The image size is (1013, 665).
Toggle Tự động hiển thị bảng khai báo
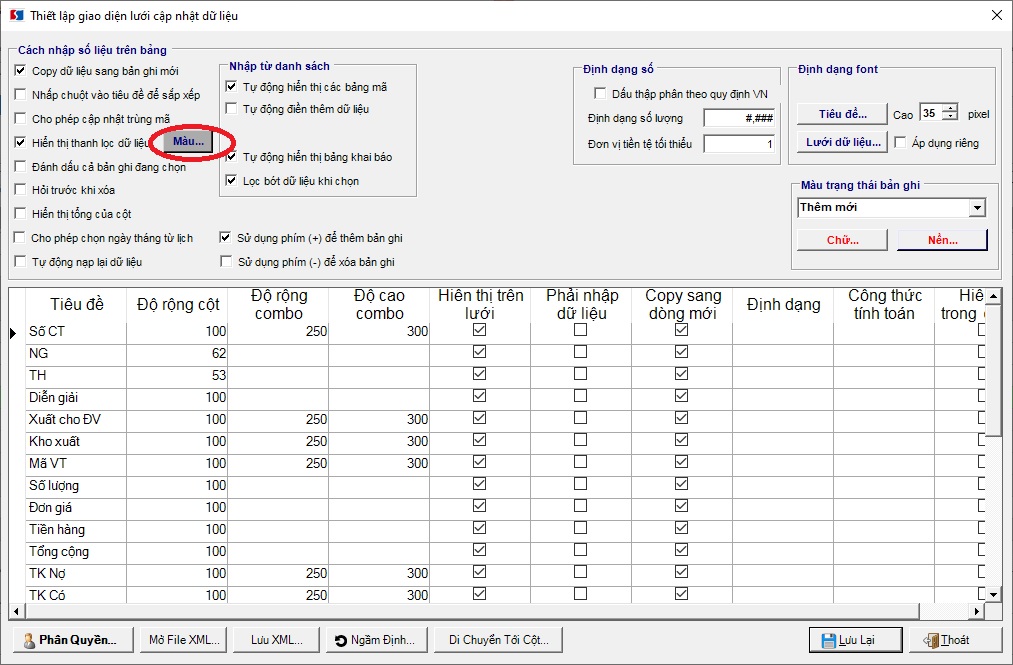(x=231, y=156)
